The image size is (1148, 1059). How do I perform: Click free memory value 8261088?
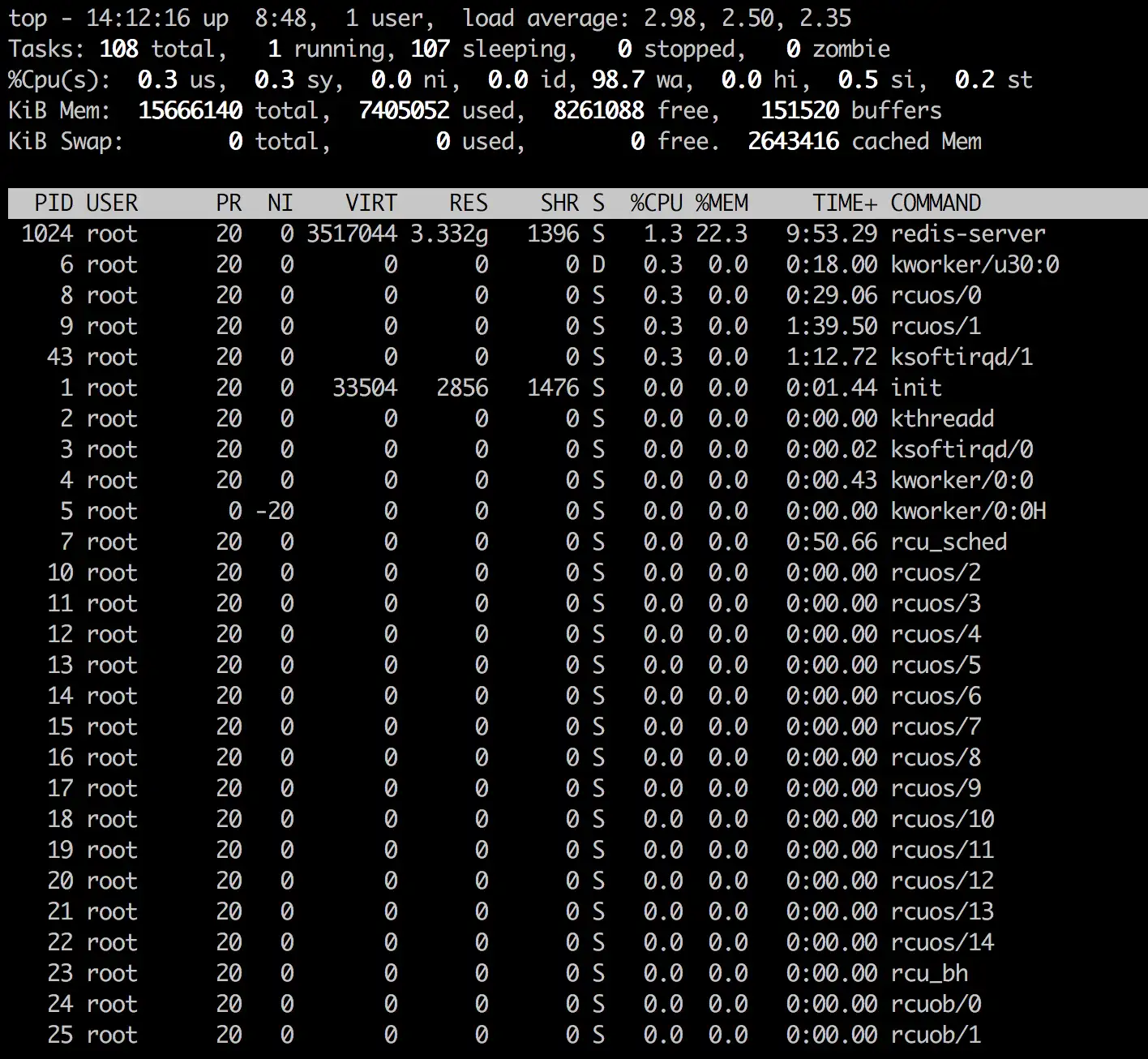(598, 110)
